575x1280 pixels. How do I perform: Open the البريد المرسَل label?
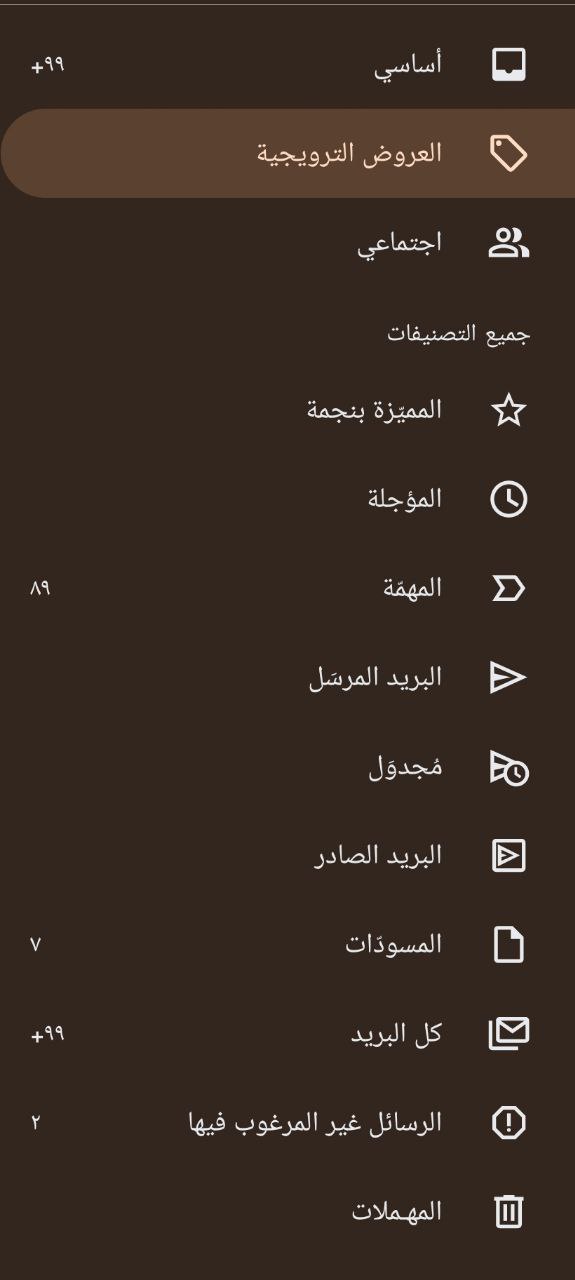[x=375, y=678]
